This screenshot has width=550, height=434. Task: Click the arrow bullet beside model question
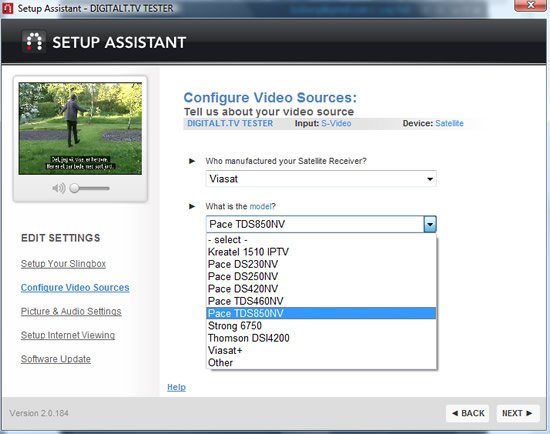(x=192, y=206)
